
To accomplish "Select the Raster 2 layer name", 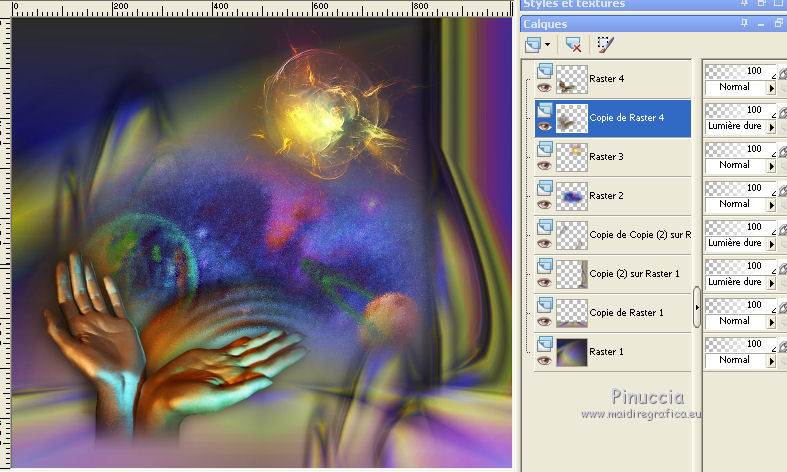I will click(x=606, y=196).
